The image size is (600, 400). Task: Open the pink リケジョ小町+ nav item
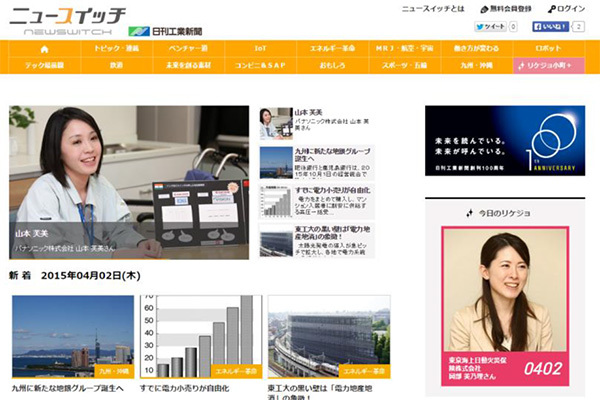[x=549, y=65]
